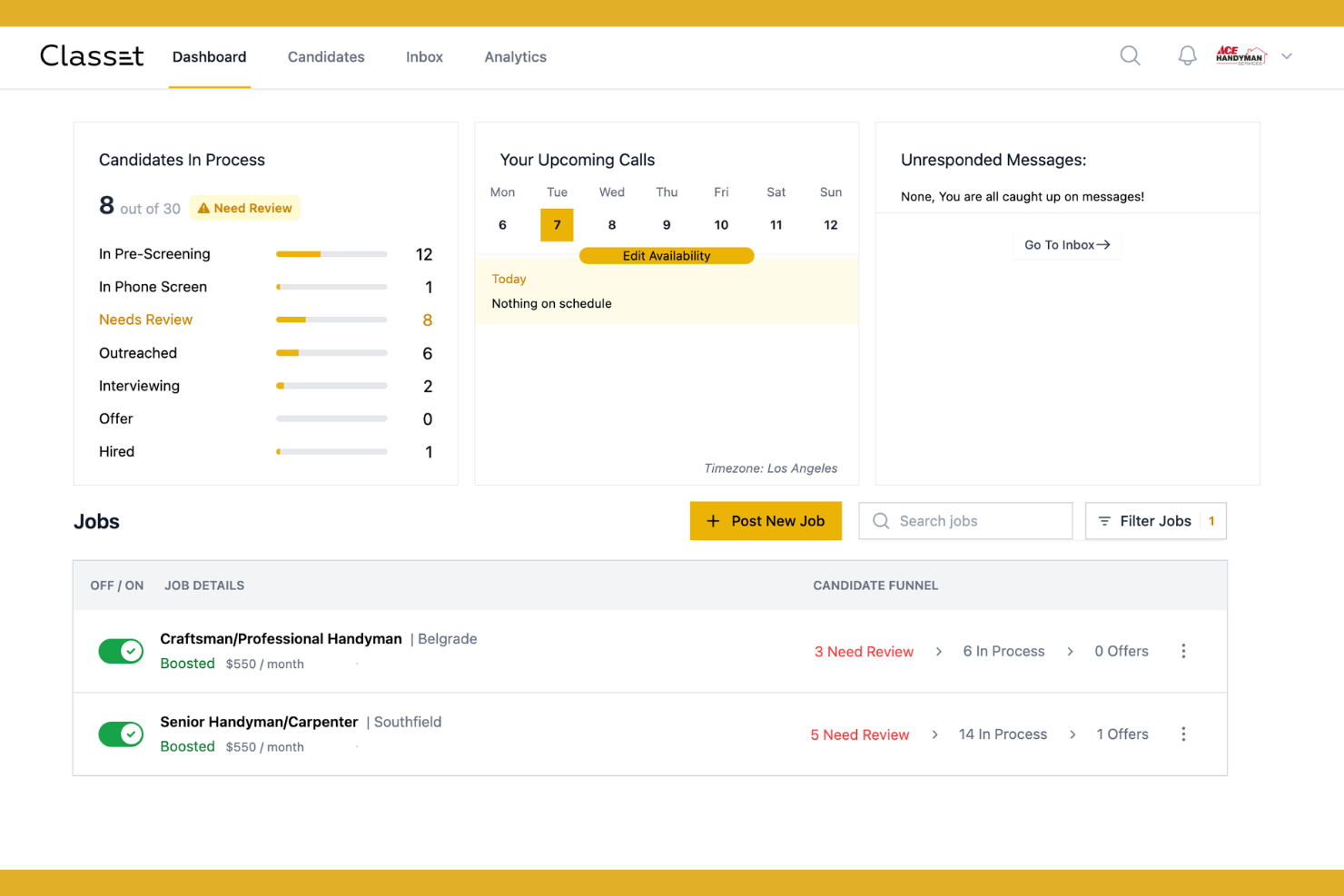Viewport: 1344px width, 896px height.
Task: Select Saturday 11 in the calendar
Action: click(776, 225)
